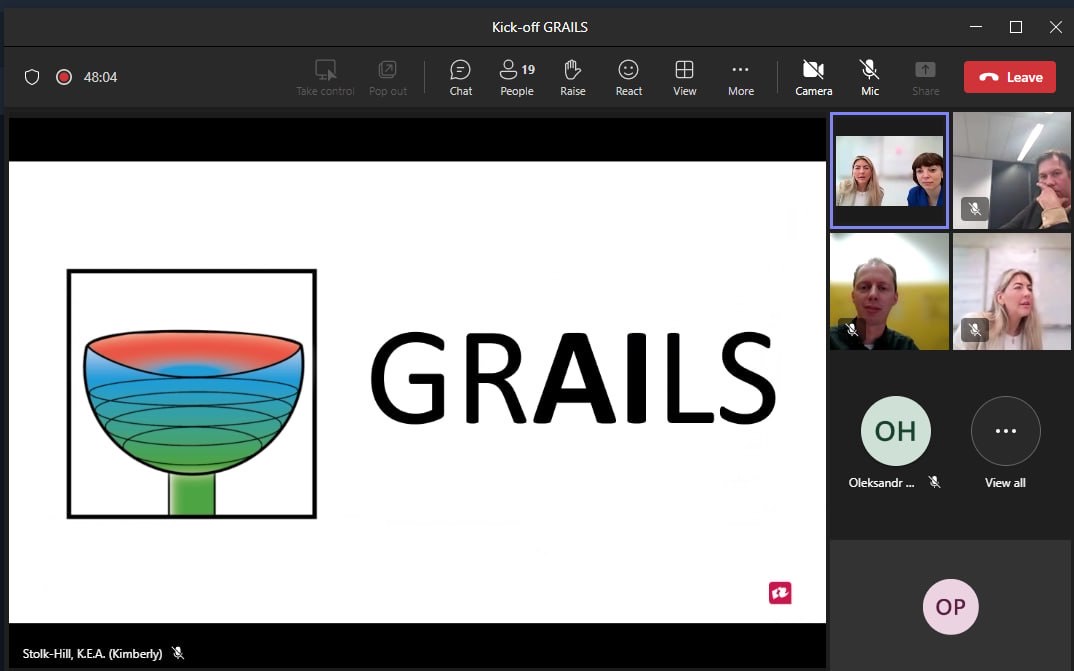
Task: Pop out the shared content
Action: click(x=387, y=77)
